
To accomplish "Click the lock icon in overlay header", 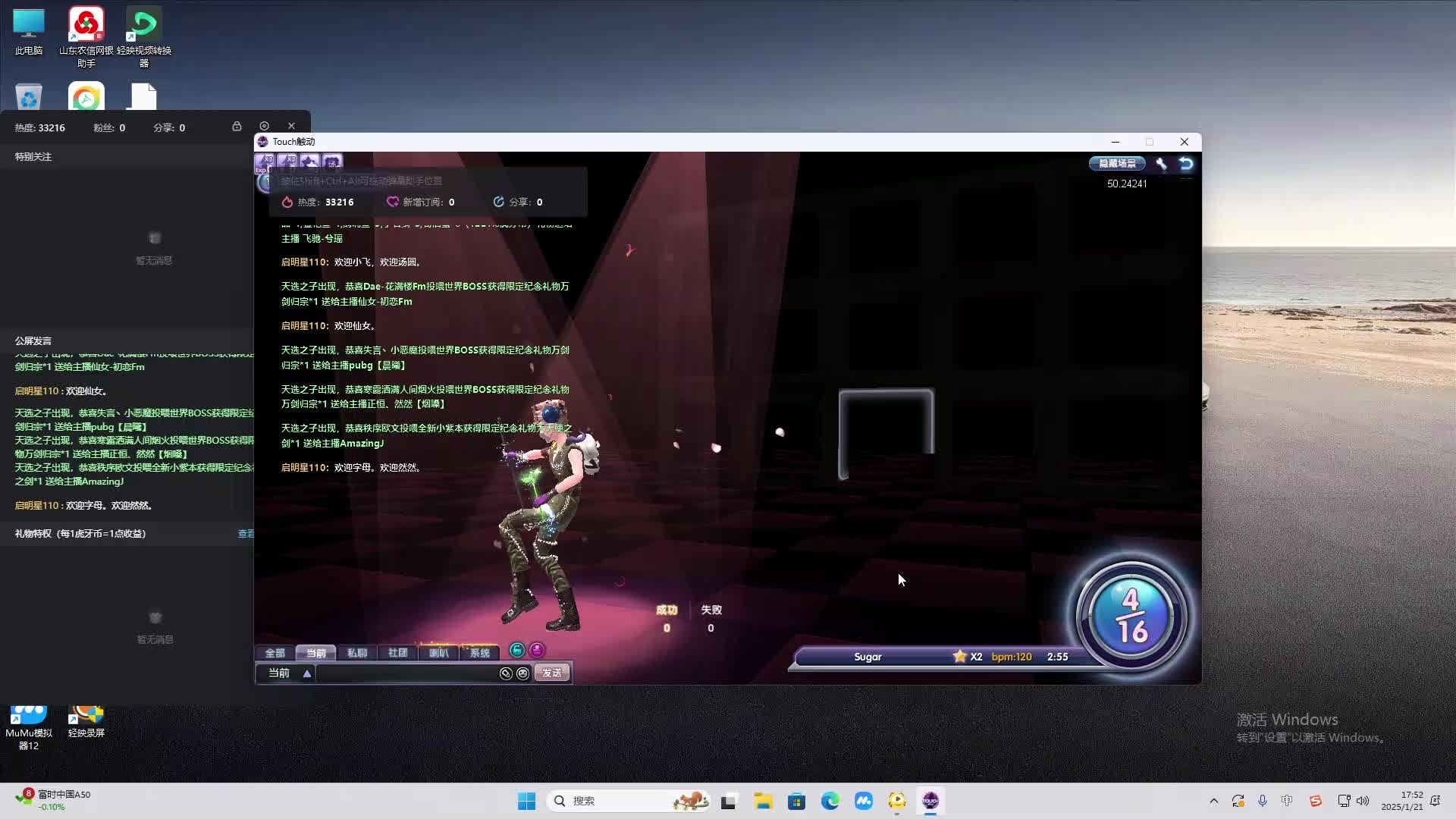I will [x=237, y=126].
